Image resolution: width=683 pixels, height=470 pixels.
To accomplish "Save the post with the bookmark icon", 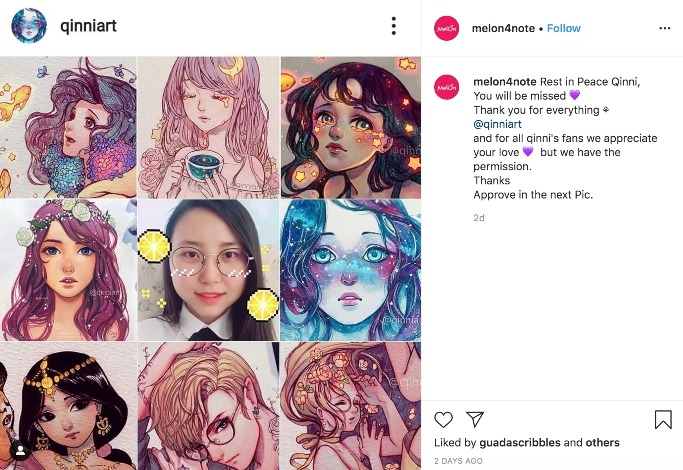I will click(x=663, y=420).
